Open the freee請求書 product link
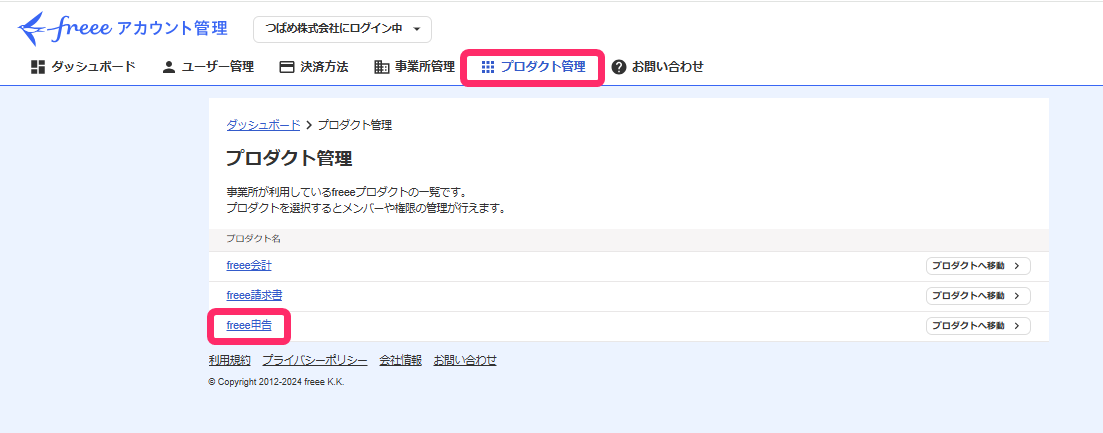 (x=255, y=295)
